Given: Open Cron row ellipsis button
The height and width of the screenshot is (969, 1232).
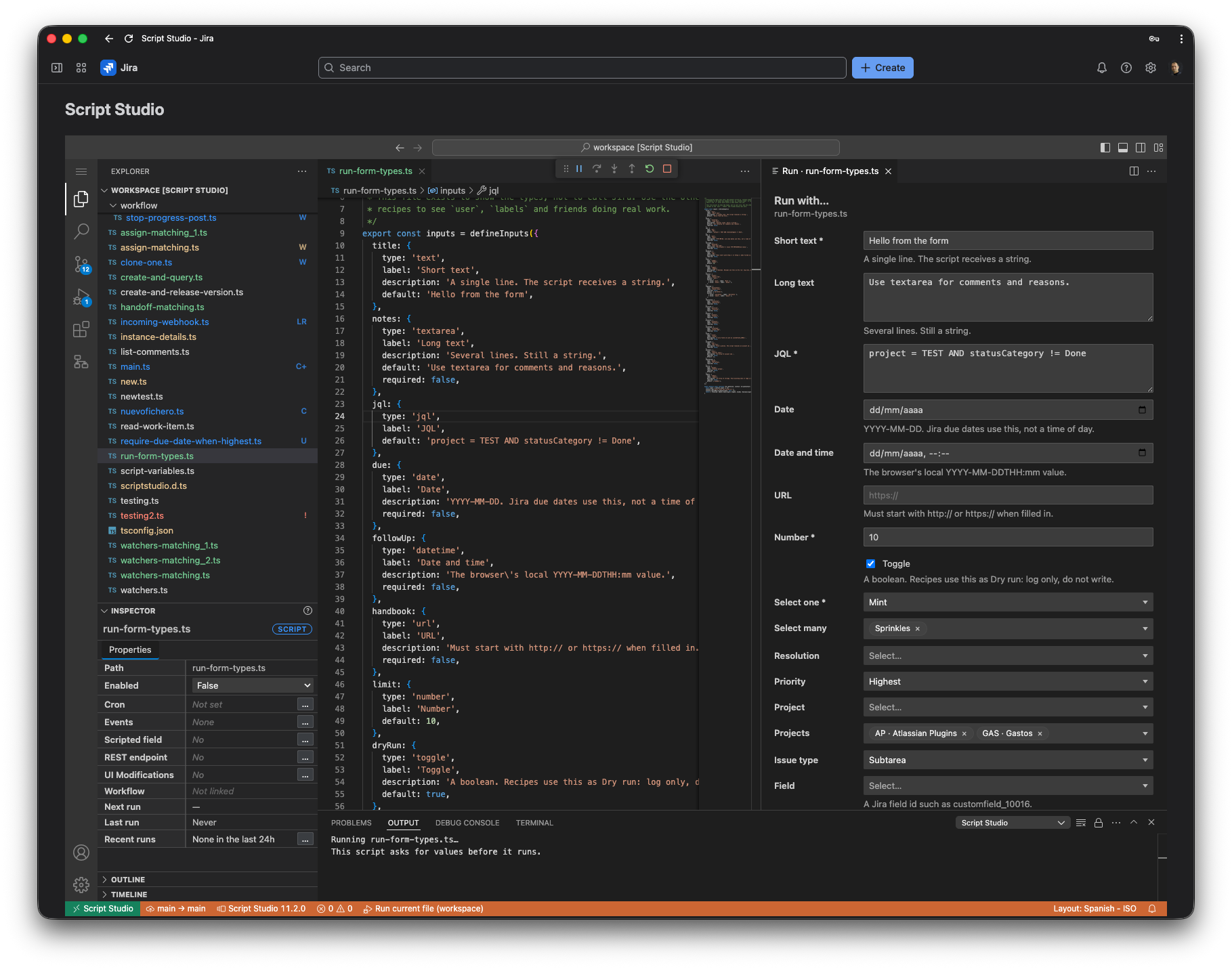Looking at the screenshot, I should [x=305, y=705].
